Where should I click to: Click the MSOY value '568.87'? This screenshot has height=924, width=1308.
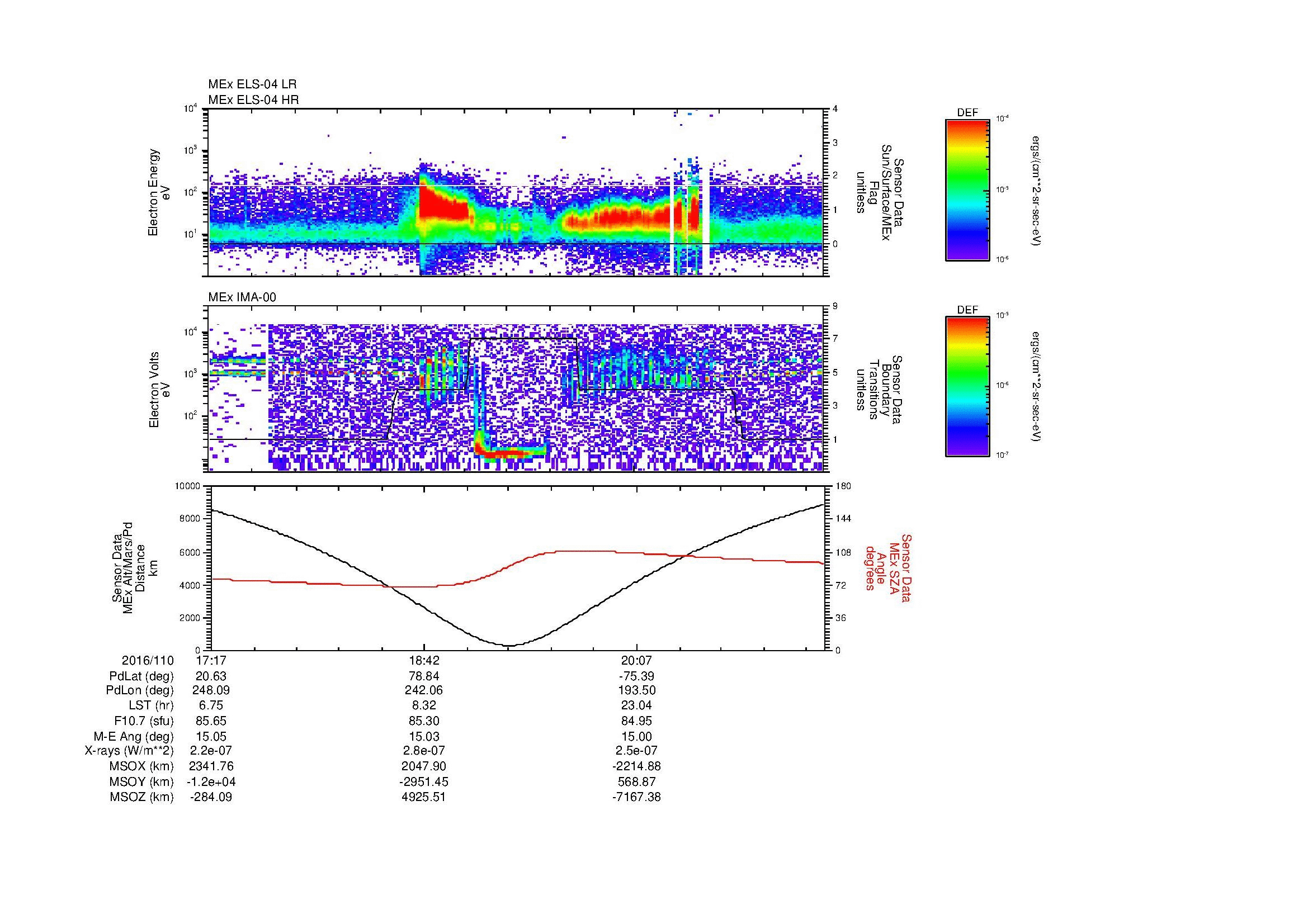coord(636,781)
